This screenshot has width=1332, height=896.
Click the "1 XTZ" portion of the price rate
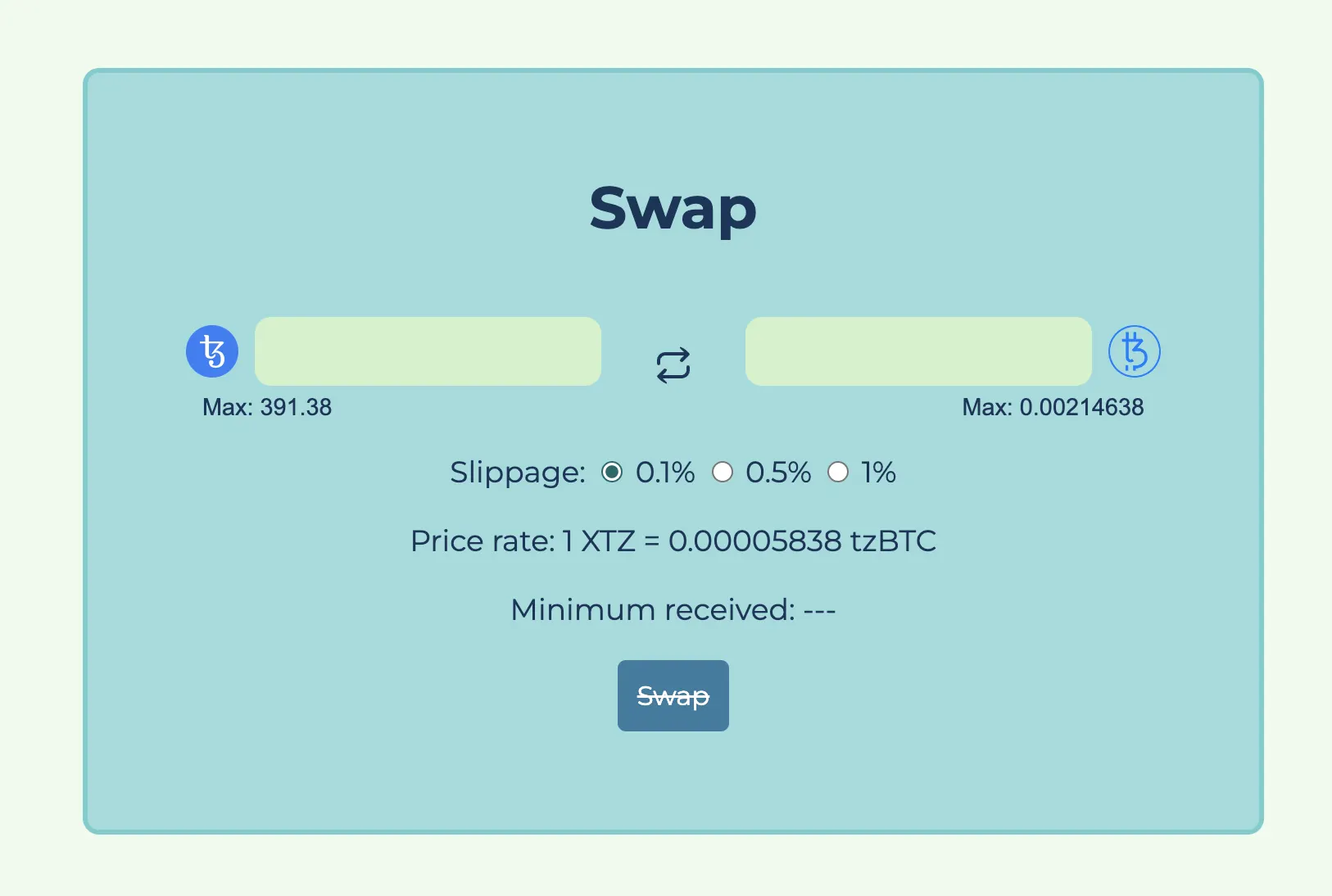click(599, 541)
